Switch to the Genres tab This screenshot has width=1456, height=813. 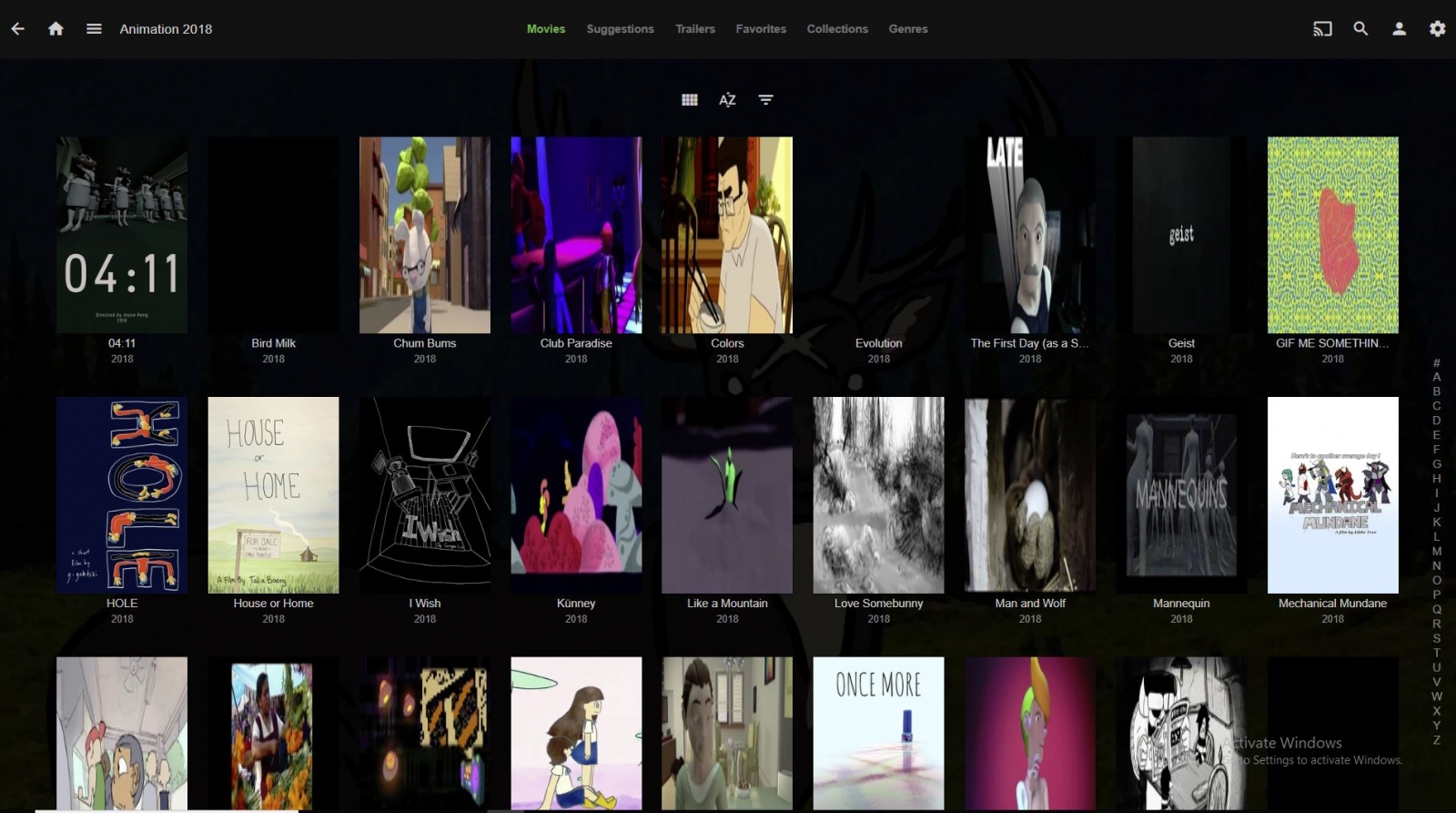(908, 29)
